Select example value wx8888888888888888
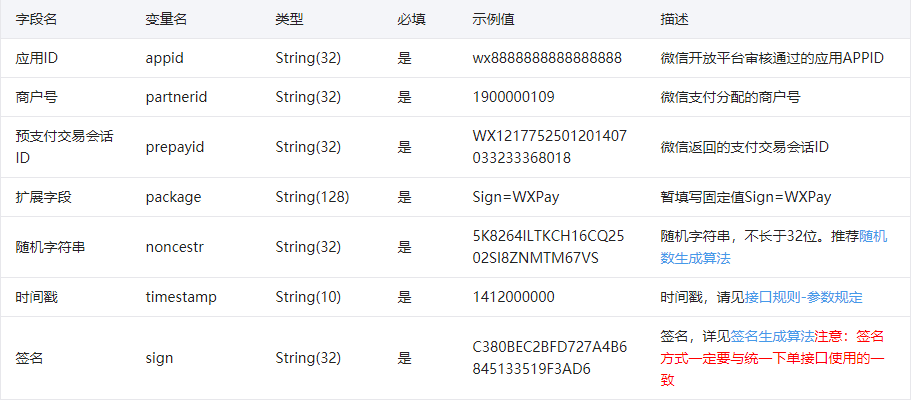Viewport: 913px width, 401px height. click(x=547, y=58)
